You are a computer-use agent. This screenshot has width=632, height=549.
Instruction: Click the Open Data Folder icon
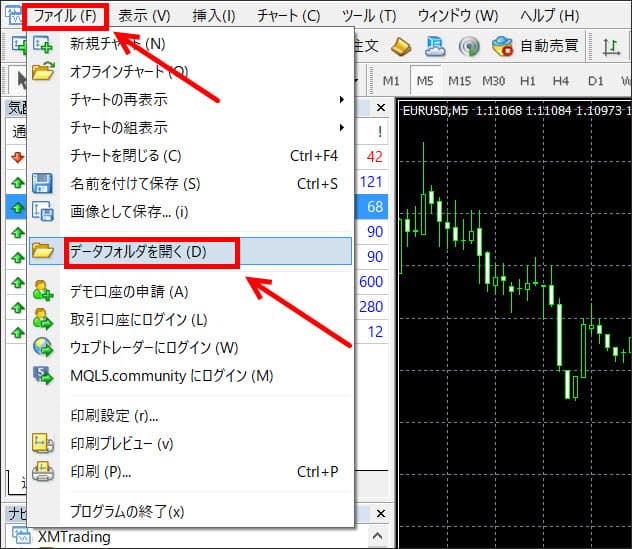coord(43,251)
